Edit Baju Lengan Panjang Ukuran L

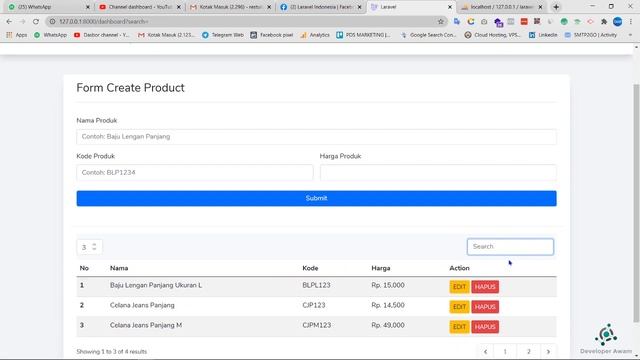coord(459,287)
